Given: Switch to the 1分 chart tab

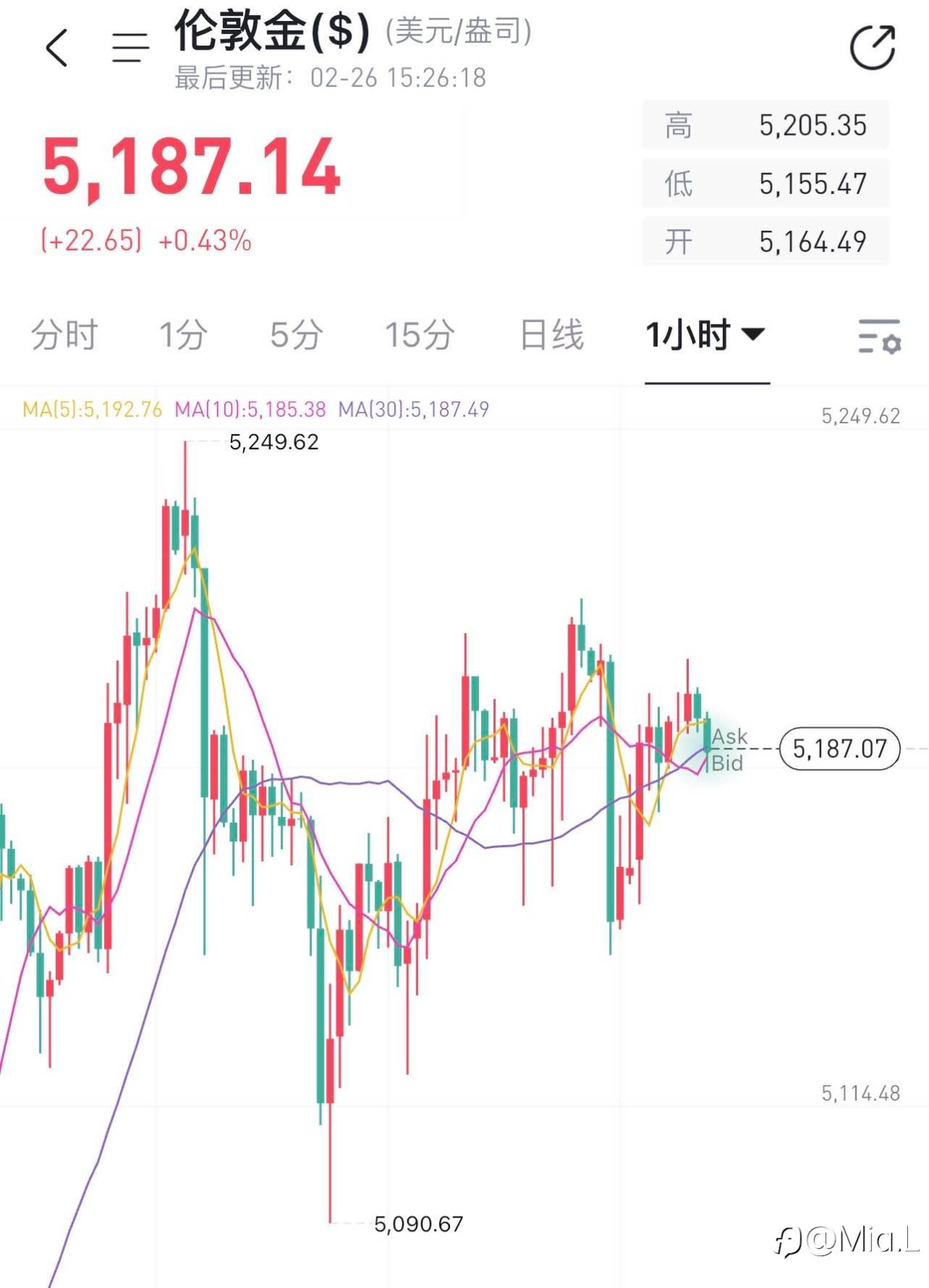Looking at the screenshot, I should point(183,335).
